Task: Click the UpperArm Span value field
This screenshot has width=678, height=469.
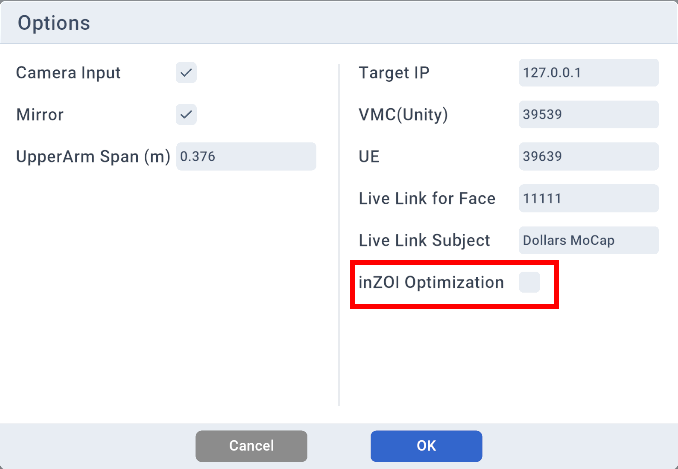Action: pos(246,157)
